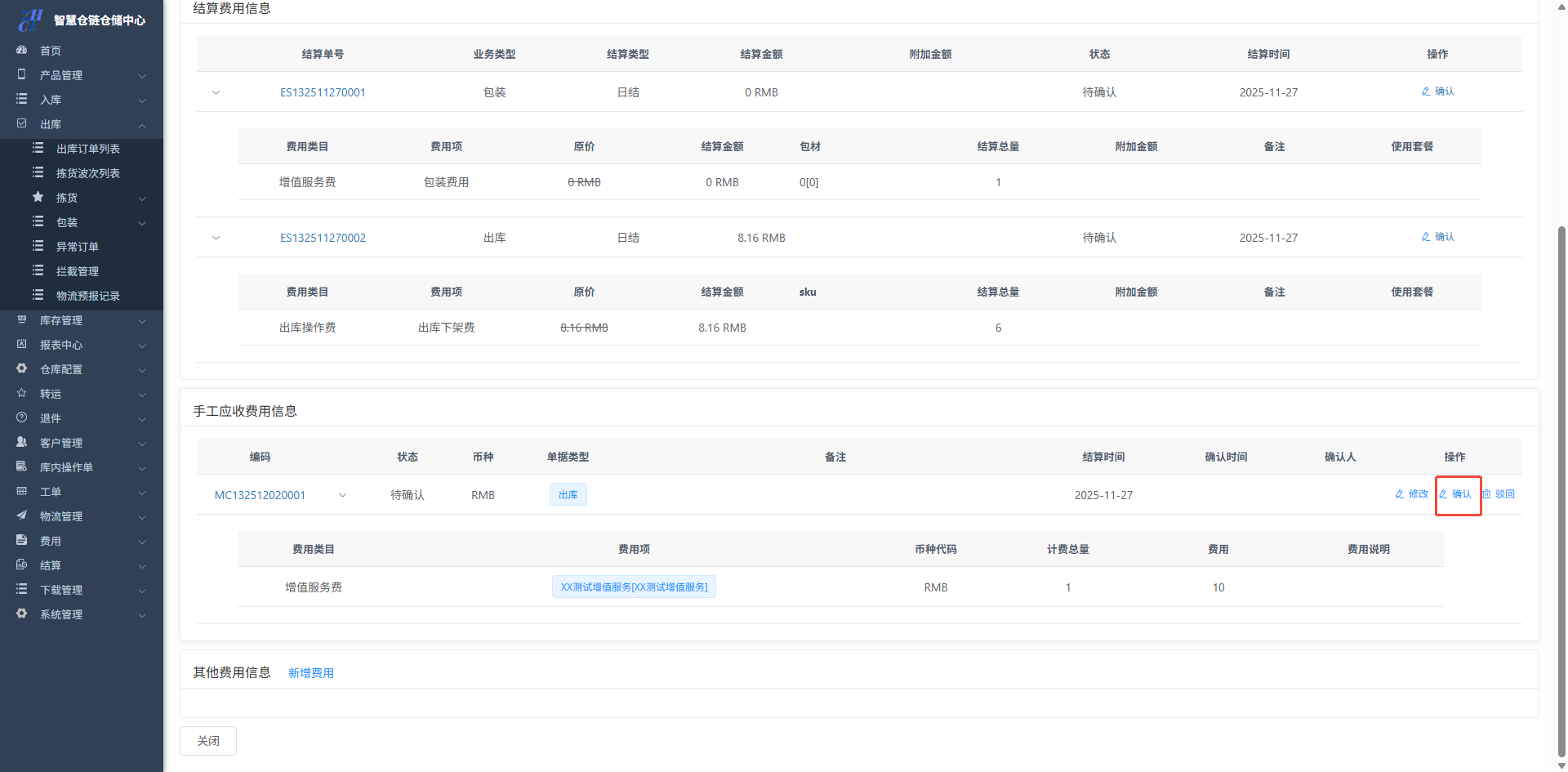Screen dimensions: 1568x772
Task: Click the 系统管理 gear icon
Action: 22,614
